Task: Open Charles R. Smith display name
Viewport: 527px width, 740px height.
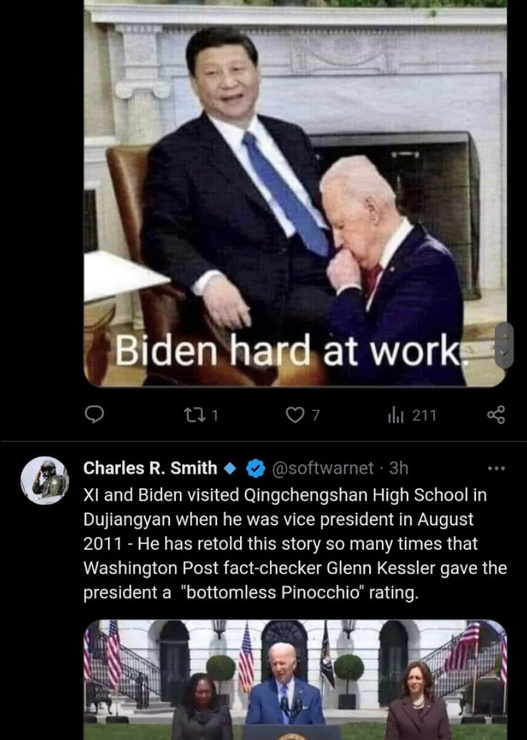Action: [150, 468]
